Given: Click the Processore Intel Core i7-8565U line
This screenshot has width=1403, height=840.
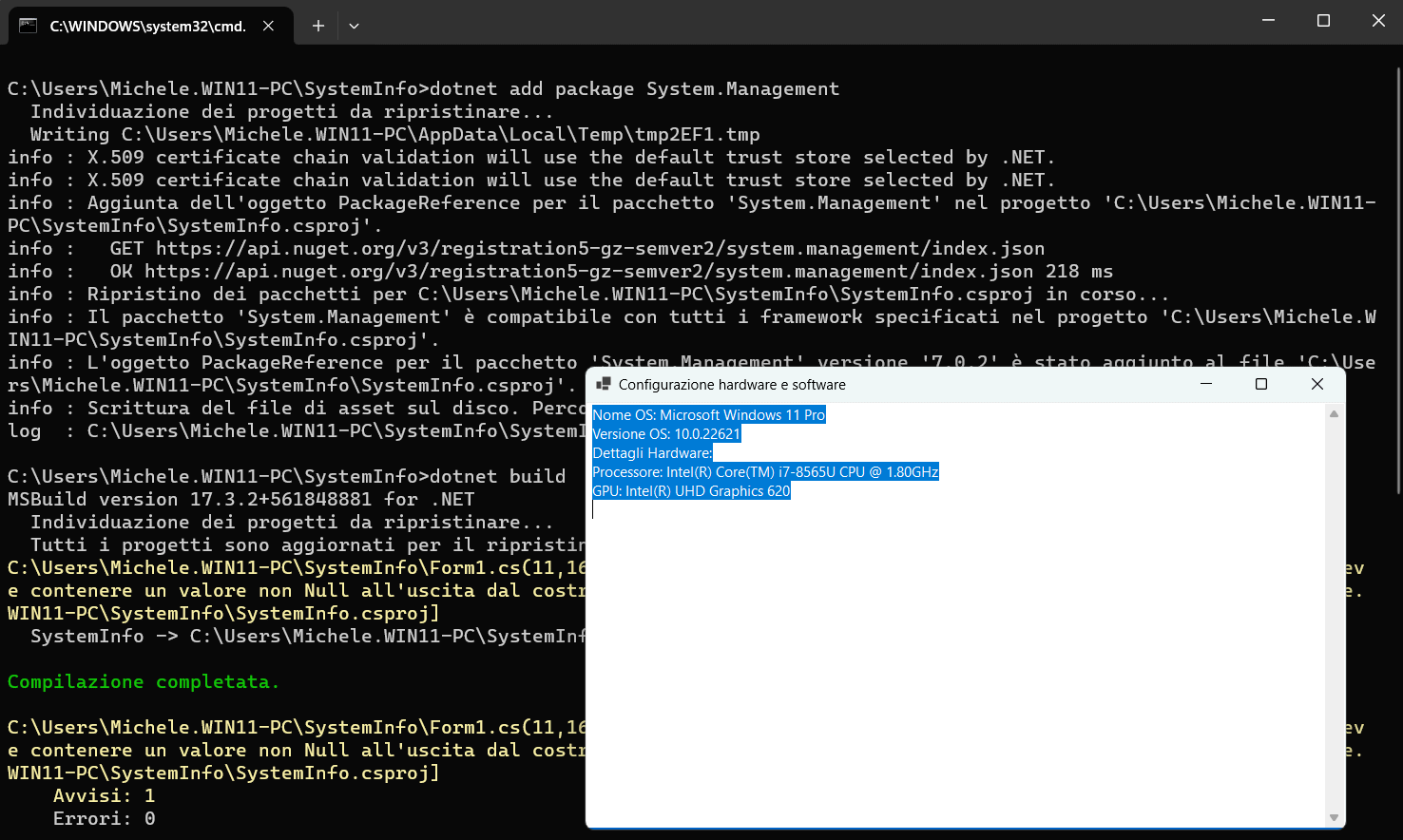Looking at the screenshot, I should click(765, 472).
